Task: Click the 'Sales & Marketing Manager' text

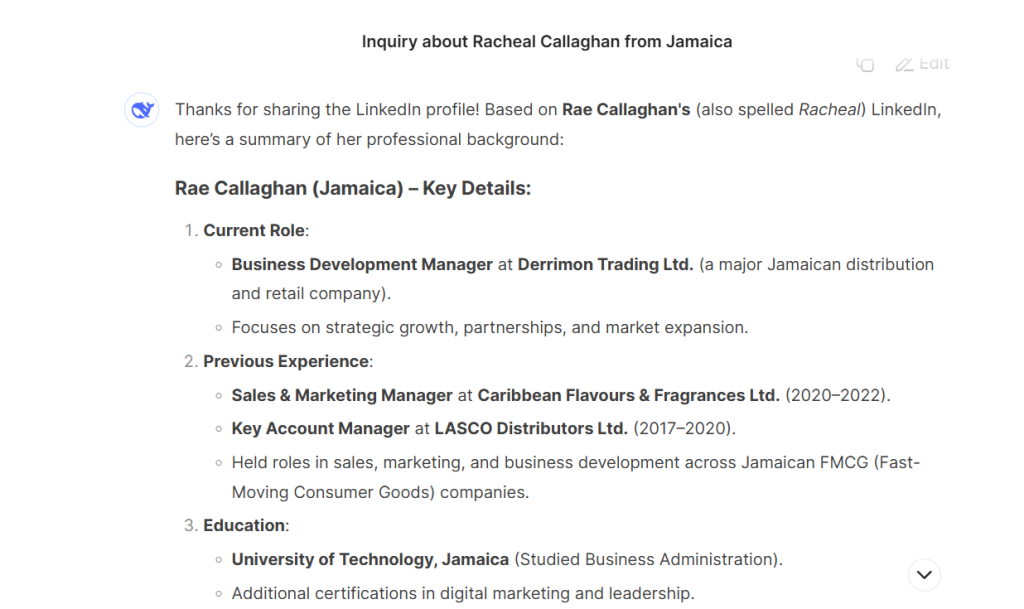Action: pyautogui.click(x=342, y=395)
